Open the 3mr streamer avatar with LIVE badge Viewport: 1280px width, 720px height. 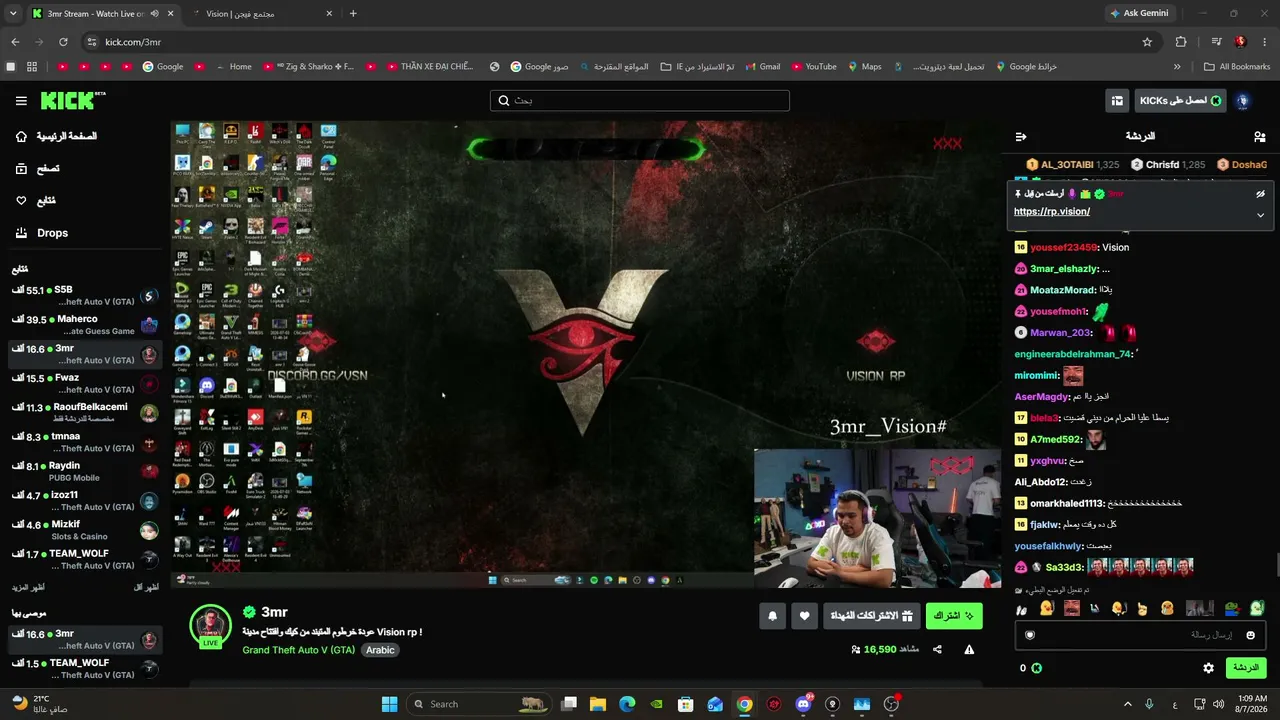[x=210, y=626]
